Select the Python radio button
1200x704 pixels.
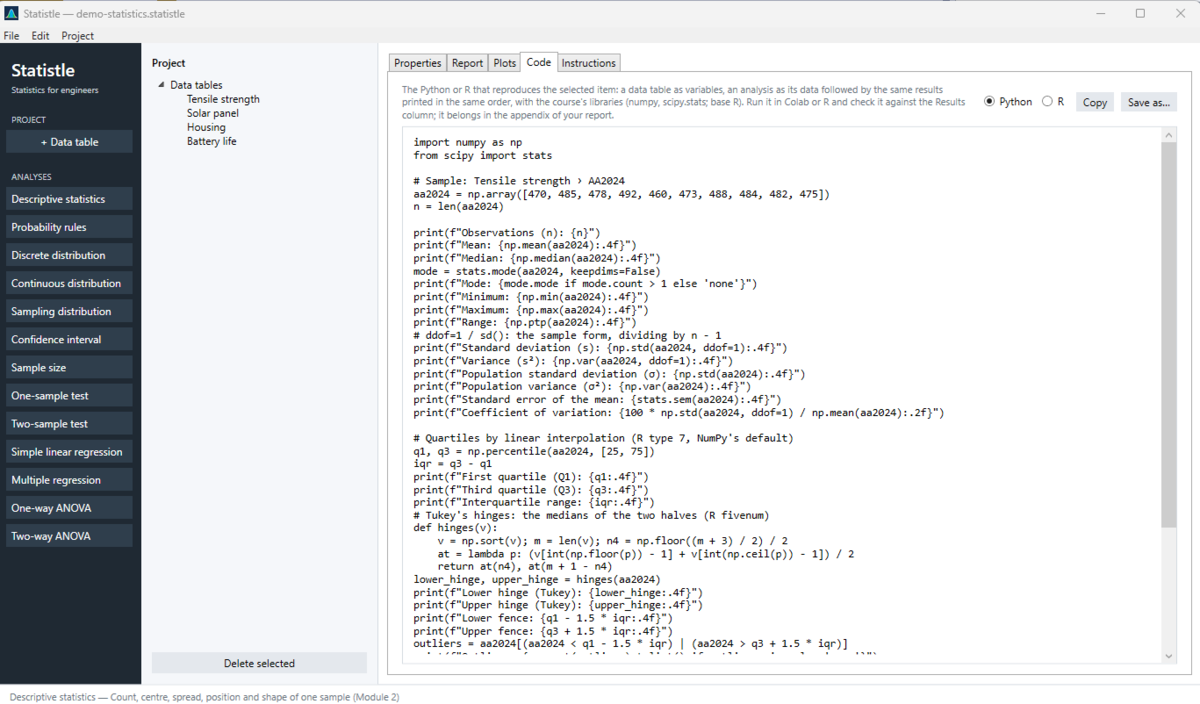pyautogui.click(x=1008, y=102)
